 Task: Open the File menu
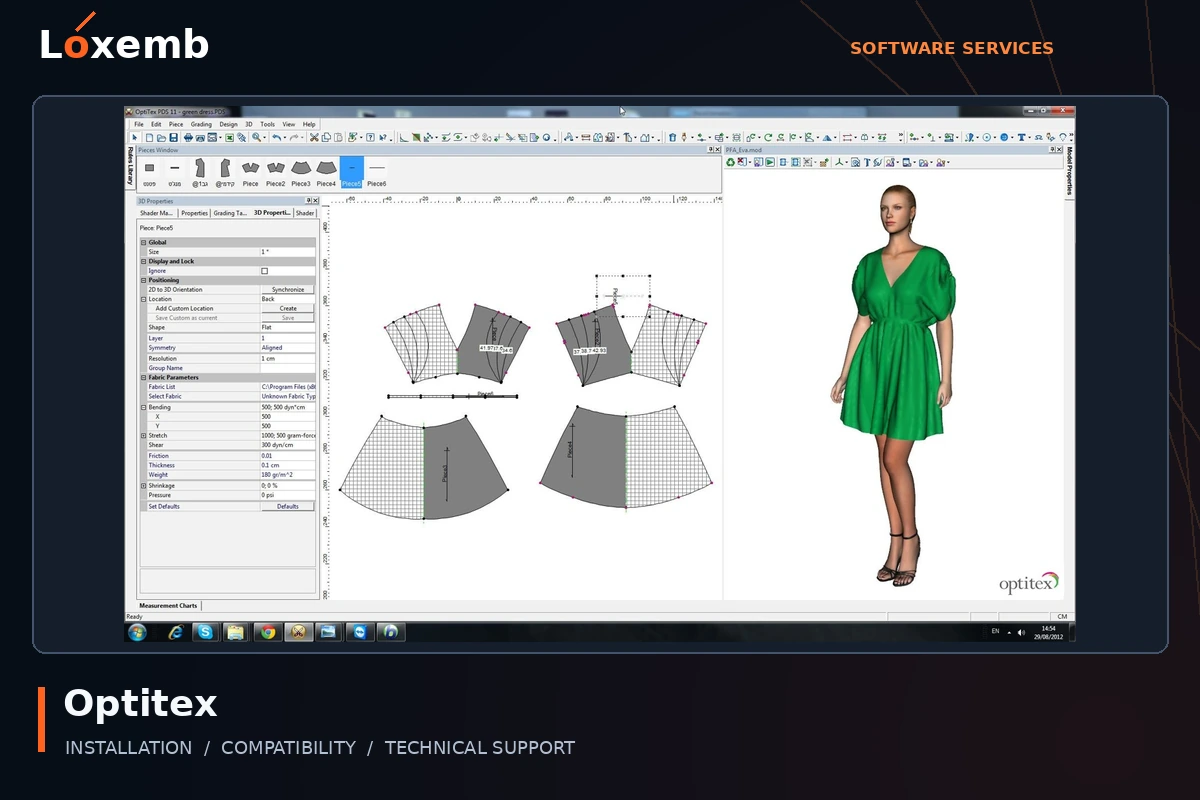pyautogui.click(x=140, y=124)
